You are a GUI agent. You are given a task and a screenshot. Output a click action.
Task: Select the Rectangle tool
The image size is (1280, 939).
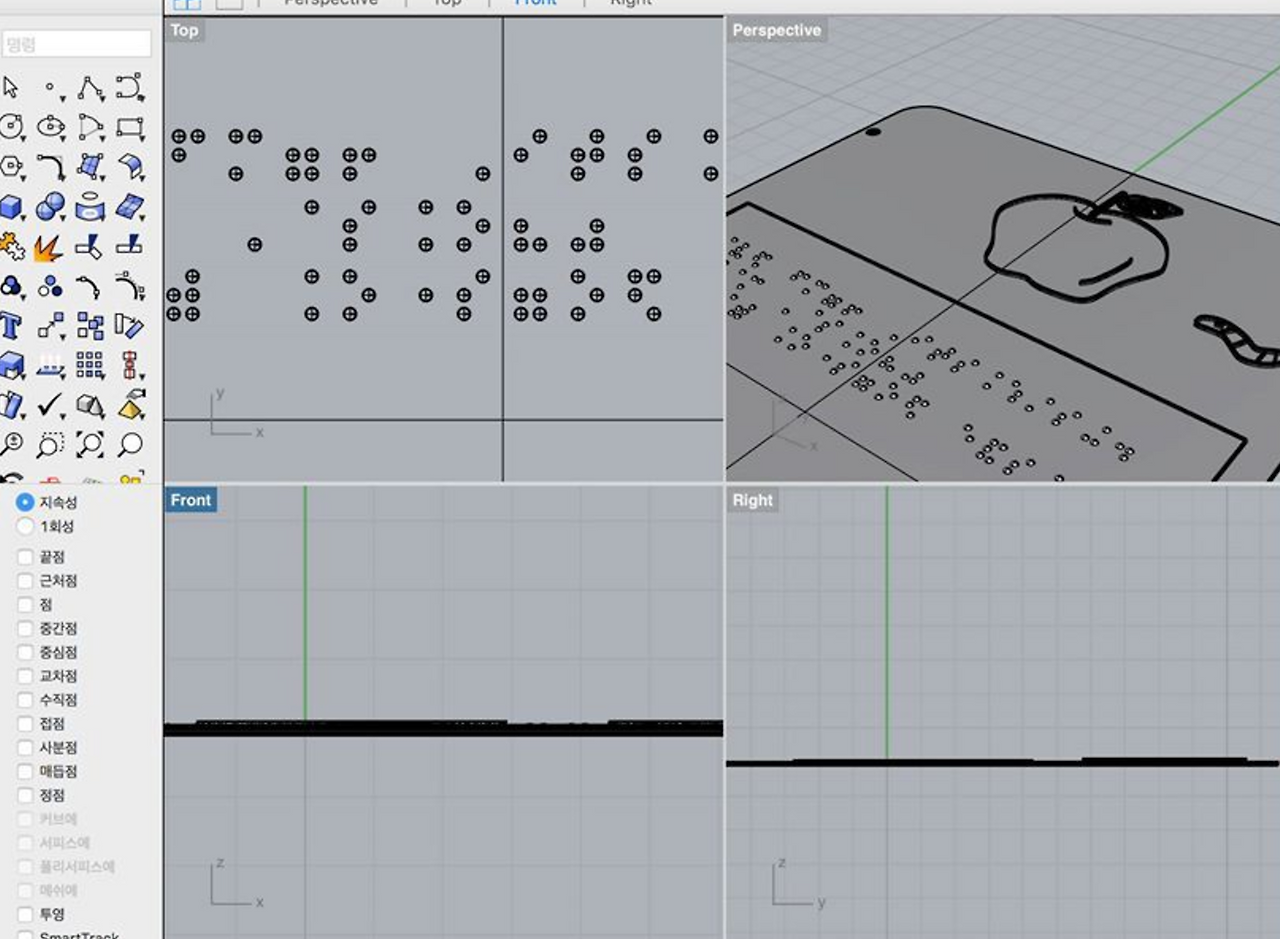pyautogui.click(x=130, y=127)
